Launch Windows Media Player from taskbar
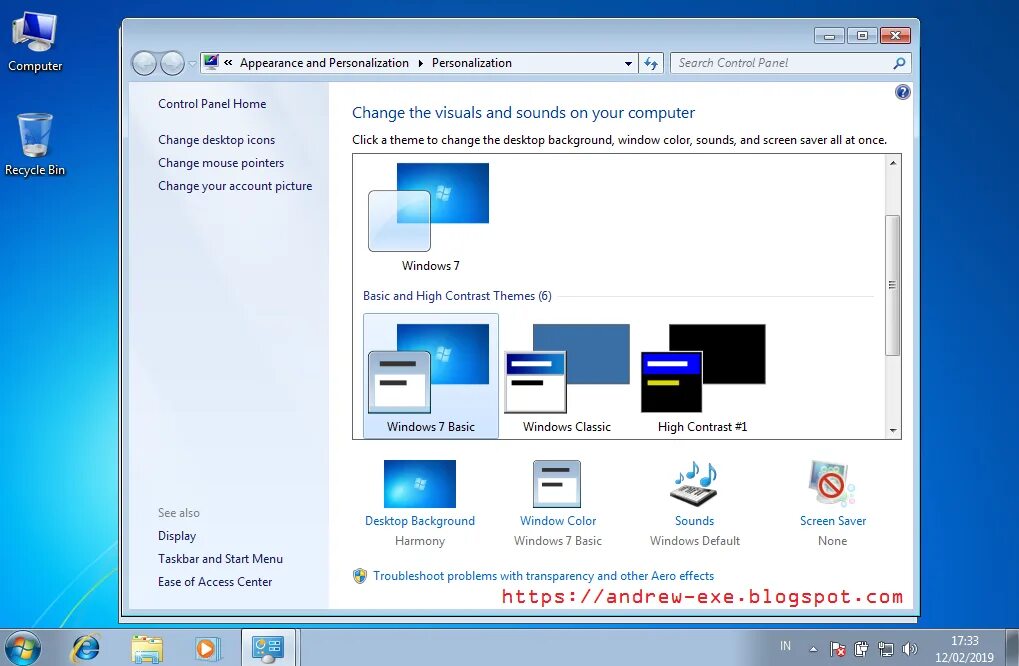The width and height of the screenshot is (1019, 666). [207, 648]
